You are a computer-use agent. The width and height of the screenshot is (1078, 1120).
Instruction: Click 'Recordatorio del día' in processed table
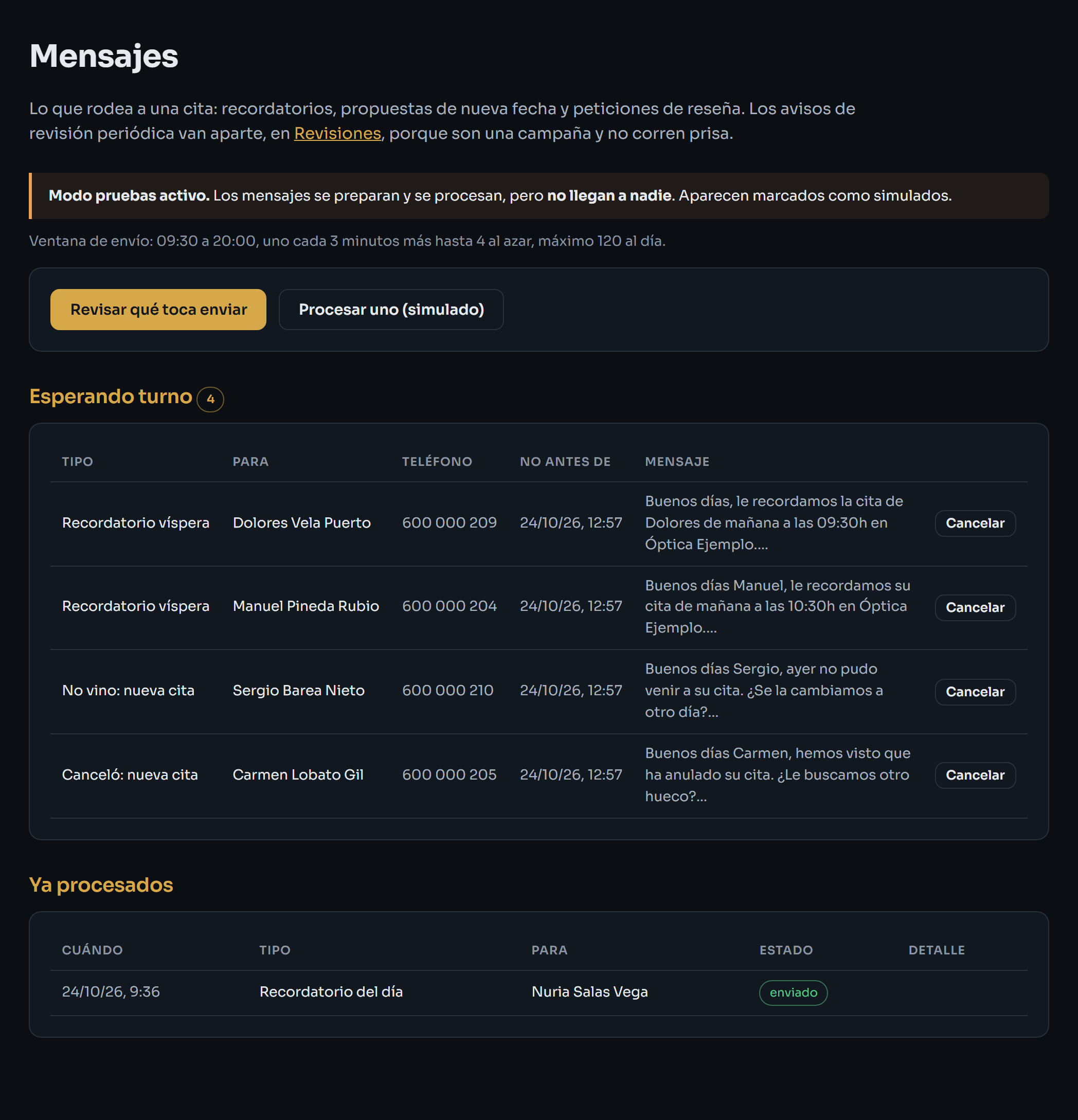(331, 992)
